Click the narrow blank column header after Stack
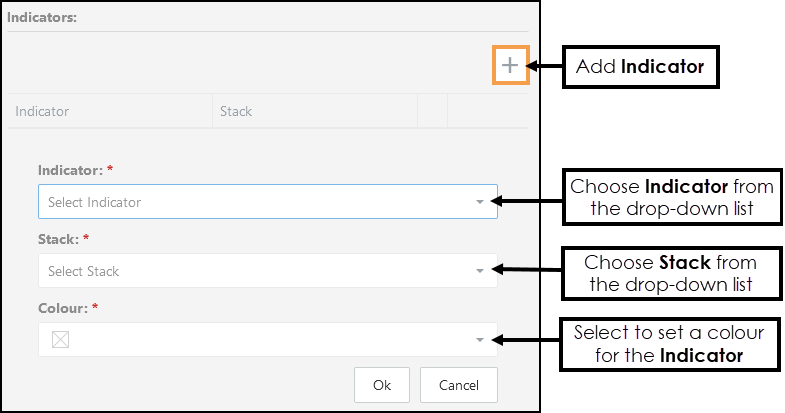This screenshot has width=785, height=413. click(x=432, y=111)
